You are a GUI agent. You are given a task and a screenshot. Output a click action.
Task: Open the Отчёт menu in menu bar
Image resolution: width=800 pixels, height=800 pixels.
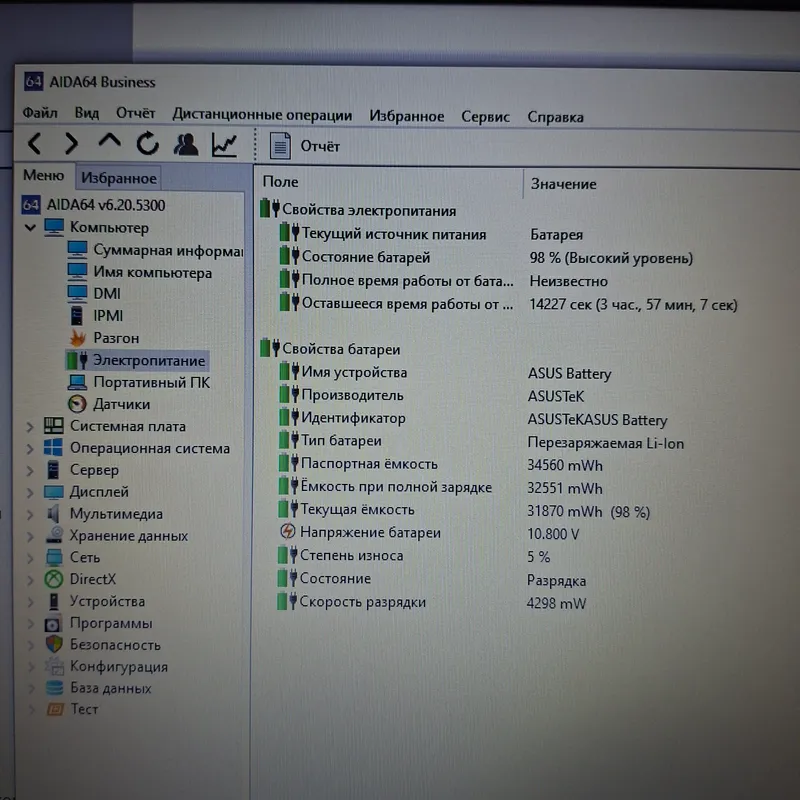(x=135, y=113)
